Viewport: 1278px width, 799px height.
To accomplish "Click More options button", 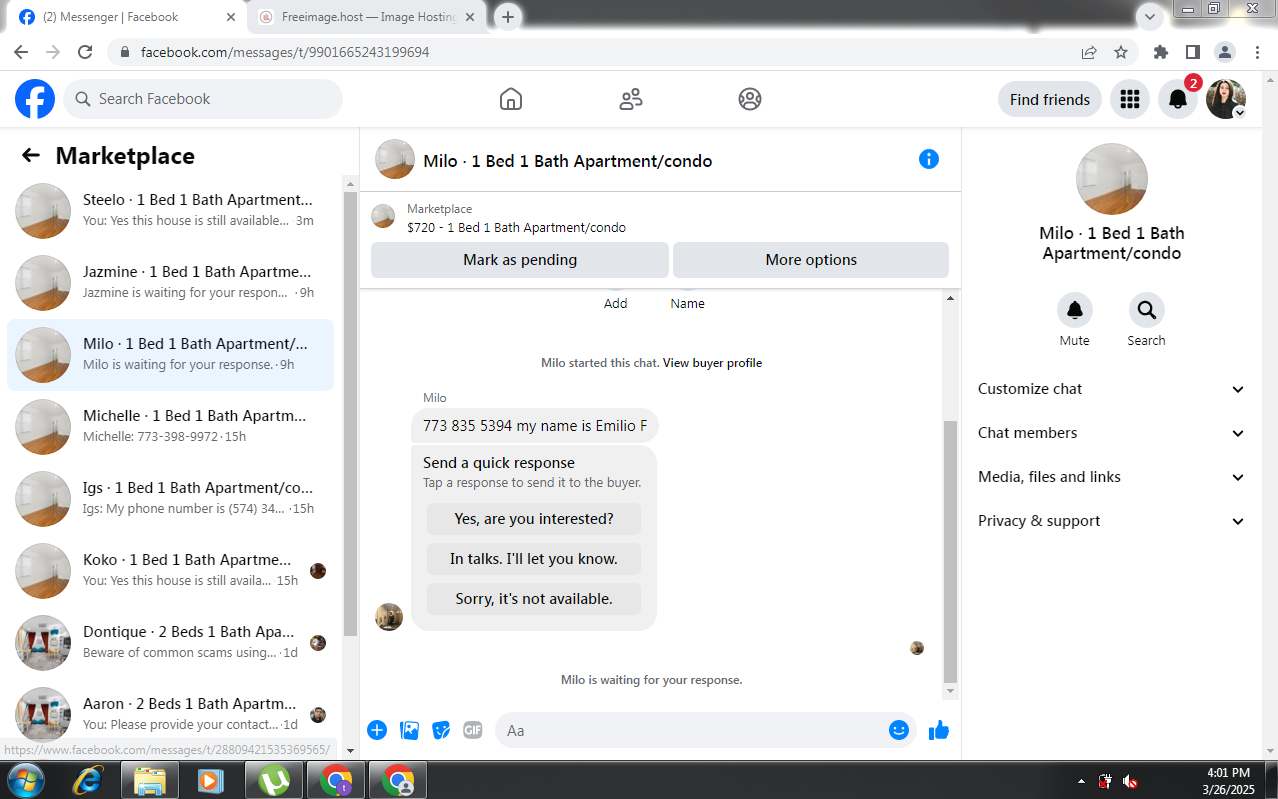I will pos(811,260).
